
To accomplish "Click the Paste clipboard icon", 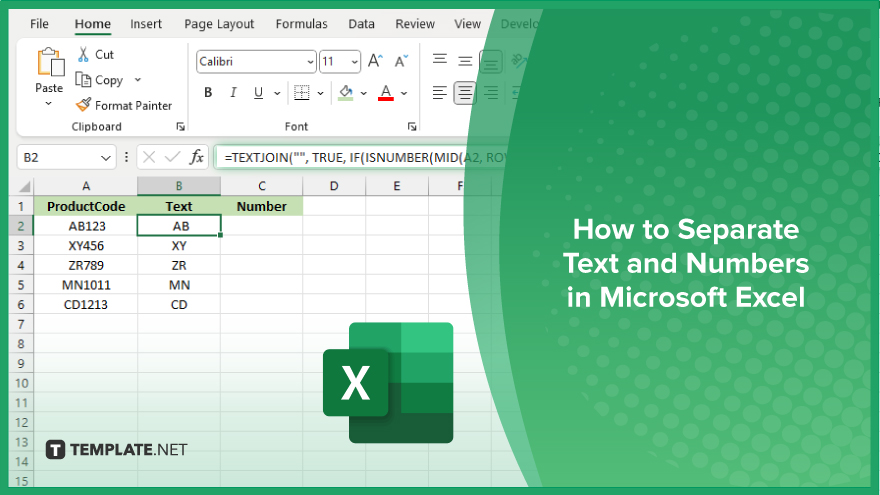I will coord(50,62).
